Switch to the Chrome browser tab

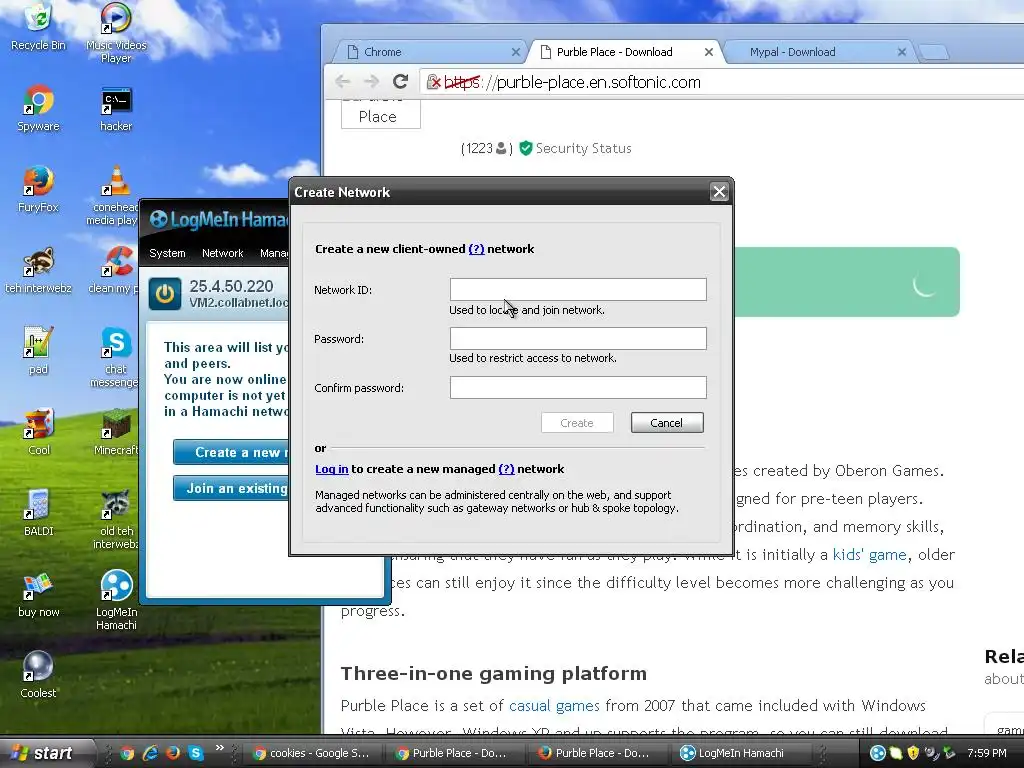[x=431, y=52]
